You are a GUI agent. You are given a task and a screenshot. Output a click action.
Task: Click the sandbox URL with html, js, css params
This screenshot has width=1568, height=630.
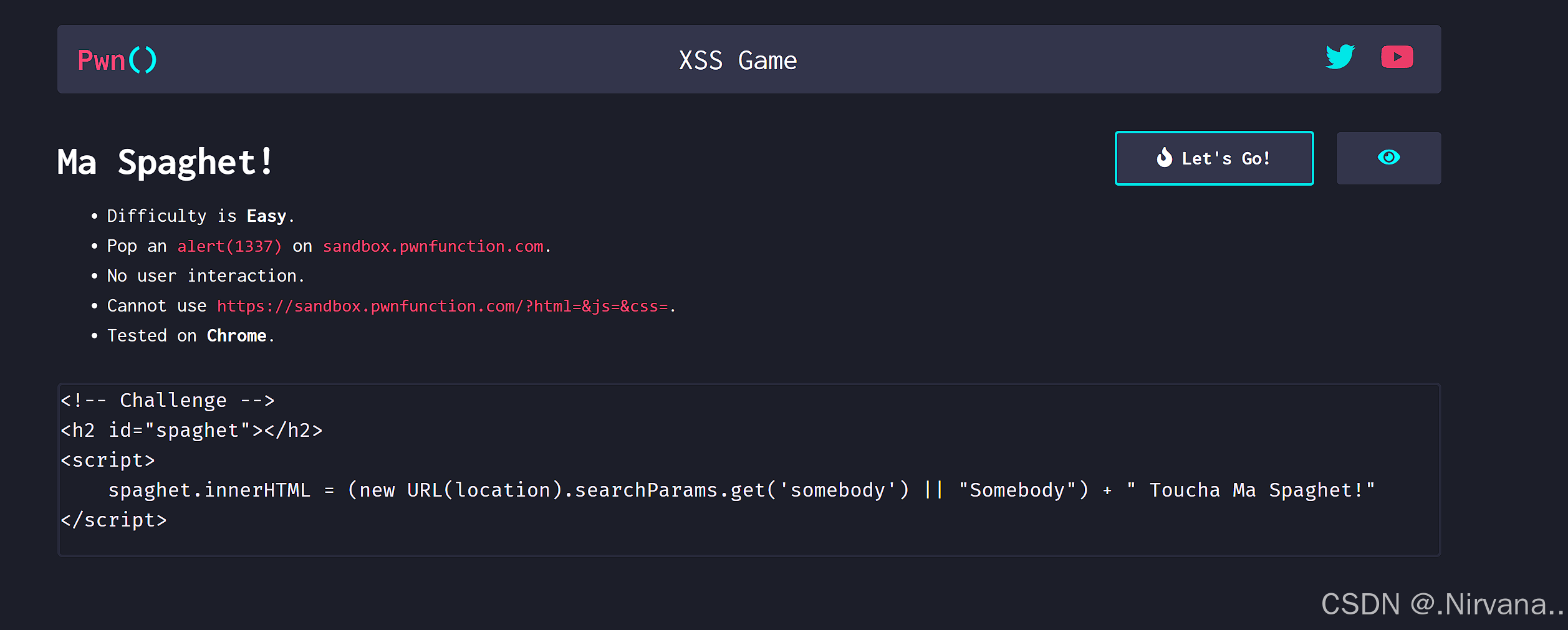[443, 306]
